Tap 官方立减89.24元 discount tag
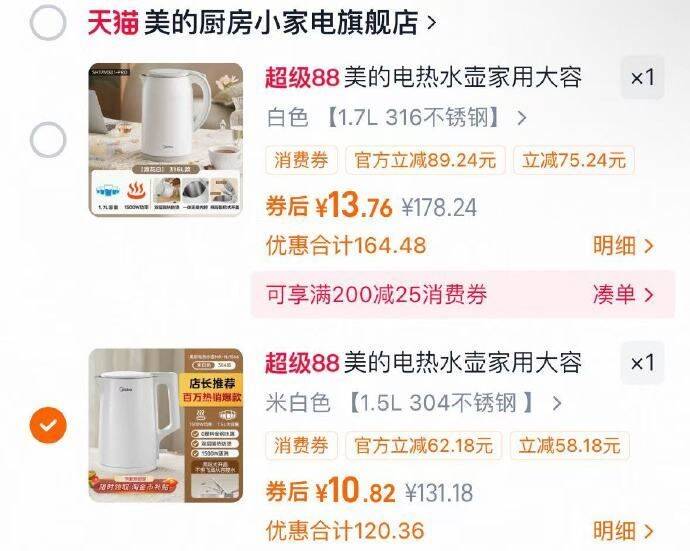 pyautogui.click(x=426, y=160)
